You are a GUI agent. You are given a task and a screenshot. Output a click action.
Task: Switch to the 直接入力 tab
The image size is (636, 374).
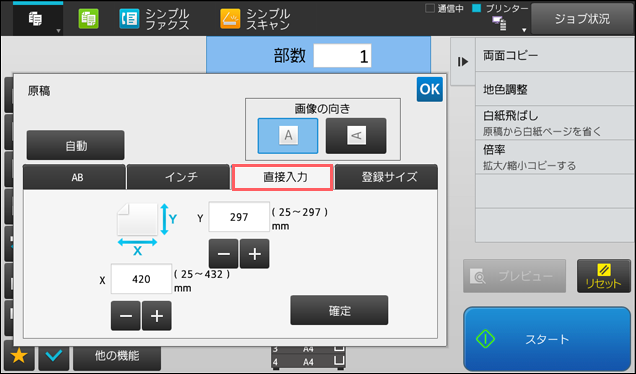click(x=282, y=177)
